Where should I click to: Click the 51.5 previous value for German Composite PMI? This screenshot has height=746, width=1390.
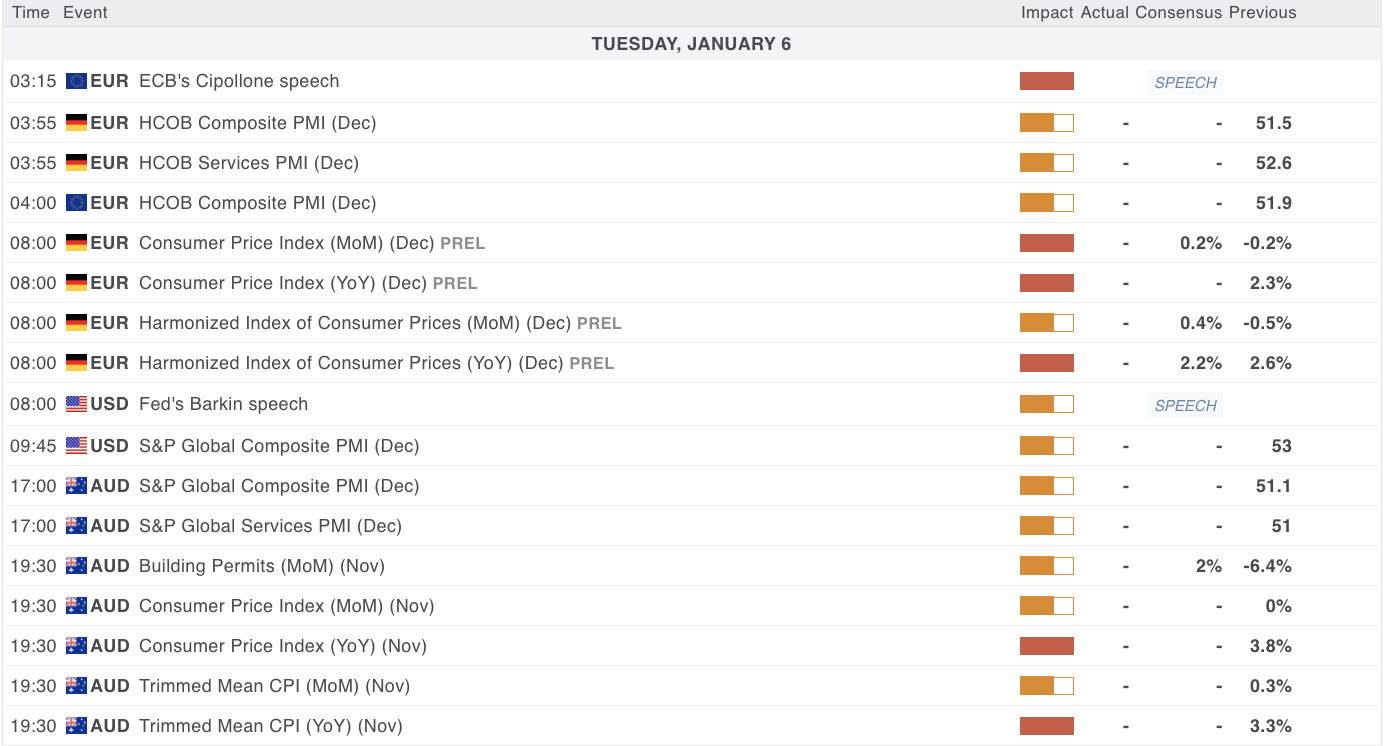click(x=1273, y=123)
